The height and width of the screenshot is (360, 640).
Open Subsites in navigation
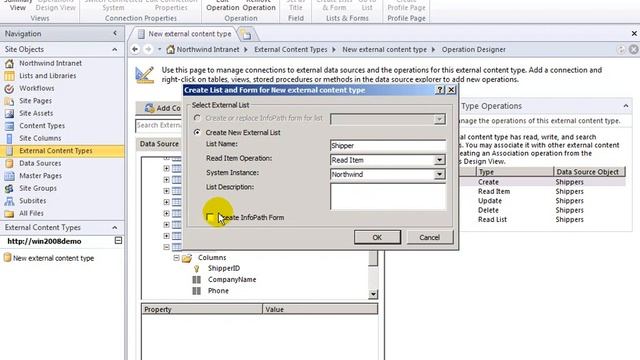click(x=32, y=201)
